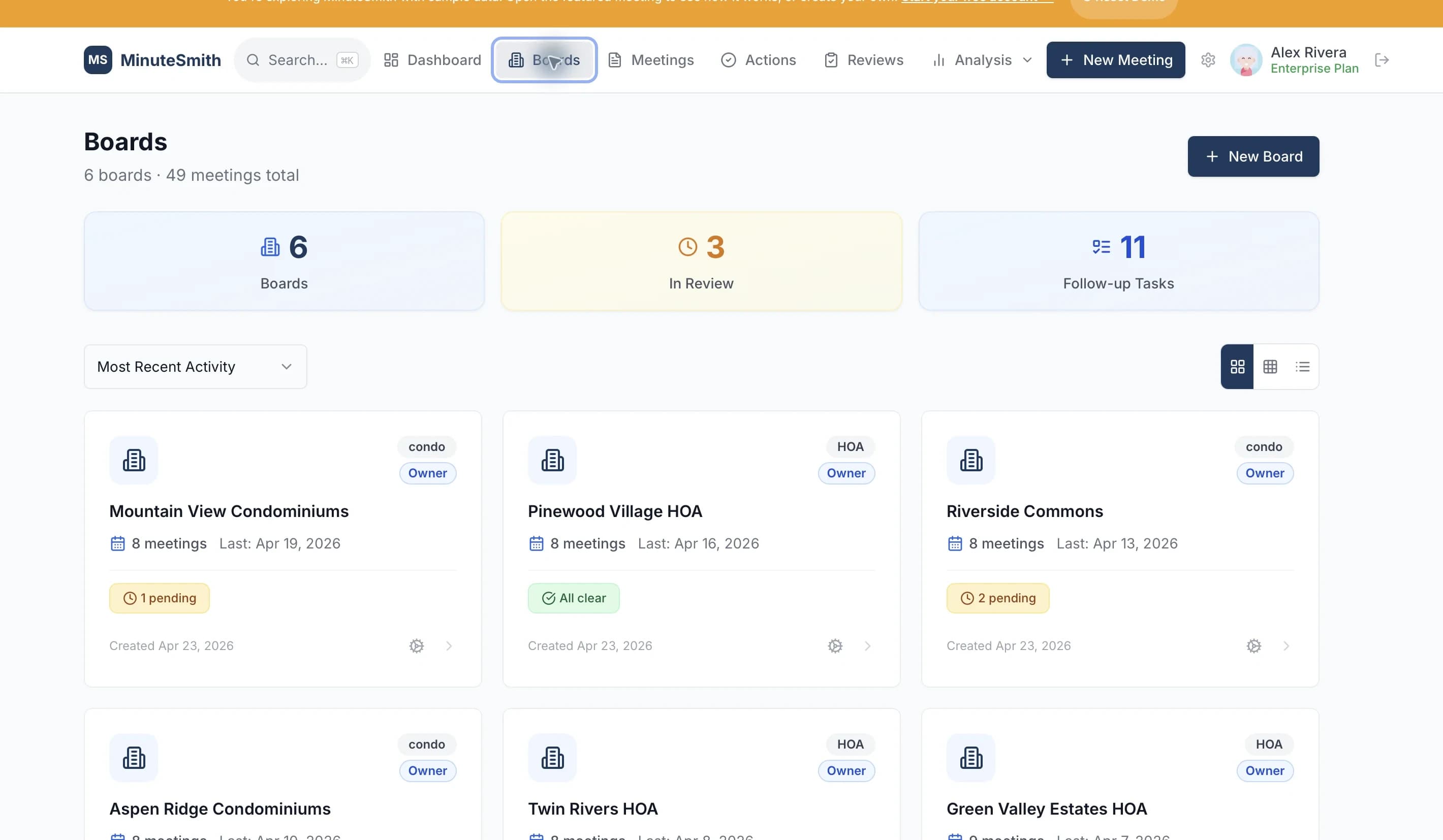
Task: Click the Enterprise Plan label
Action: click(x=1314, y=69)
